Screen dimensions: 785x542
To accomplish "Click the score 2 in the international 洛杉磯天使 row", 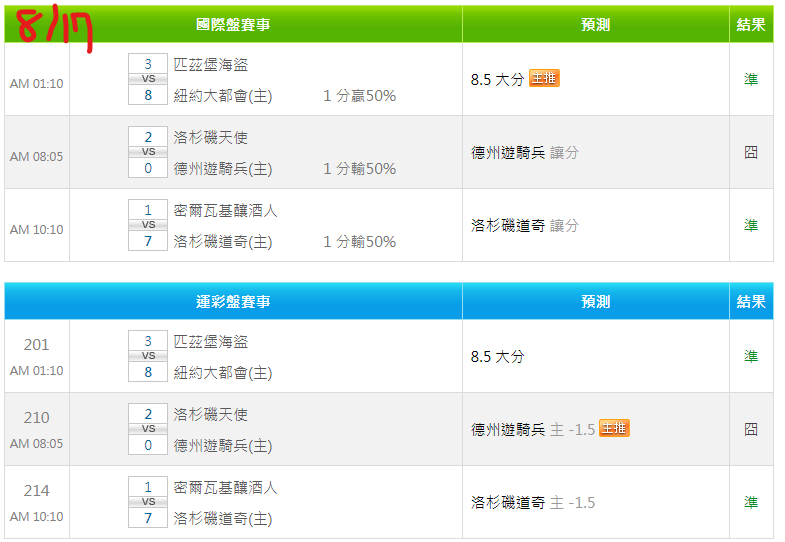I will pos(148,137).
